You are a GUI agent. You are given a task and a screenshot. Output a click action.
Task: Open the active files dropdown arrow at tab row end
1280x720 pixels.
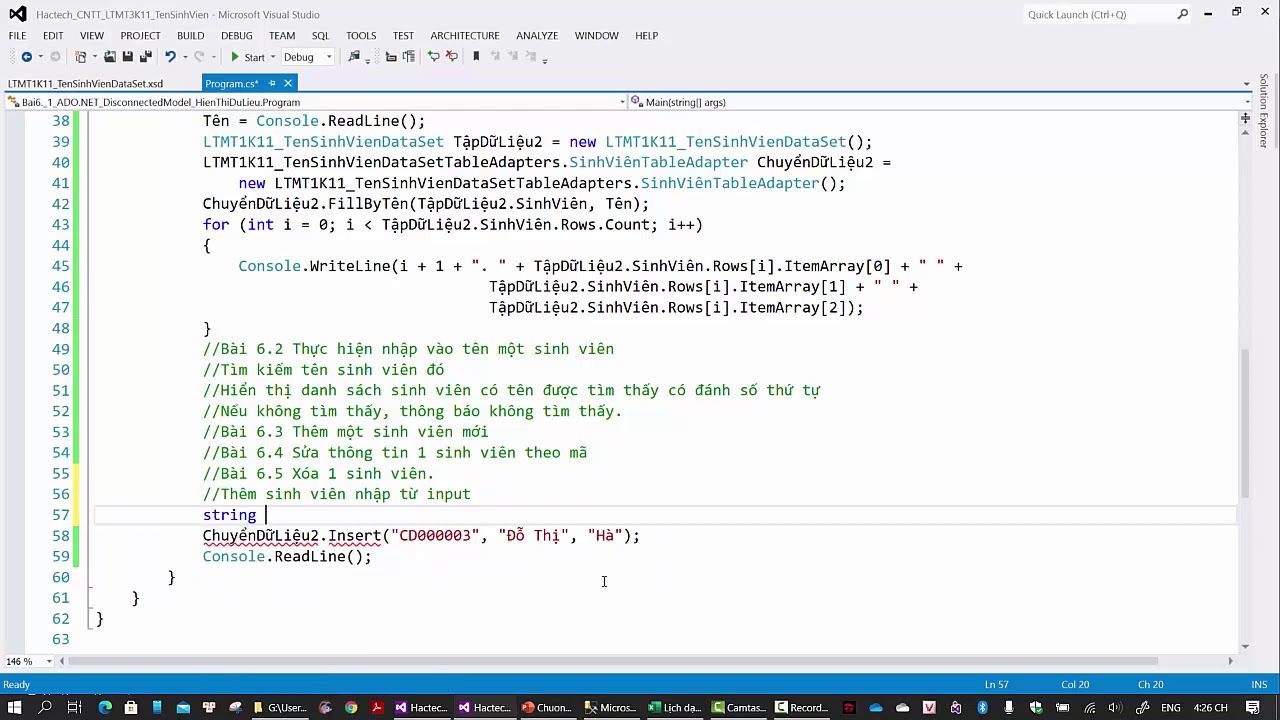pyautogui.click(x=1246, y=83)
